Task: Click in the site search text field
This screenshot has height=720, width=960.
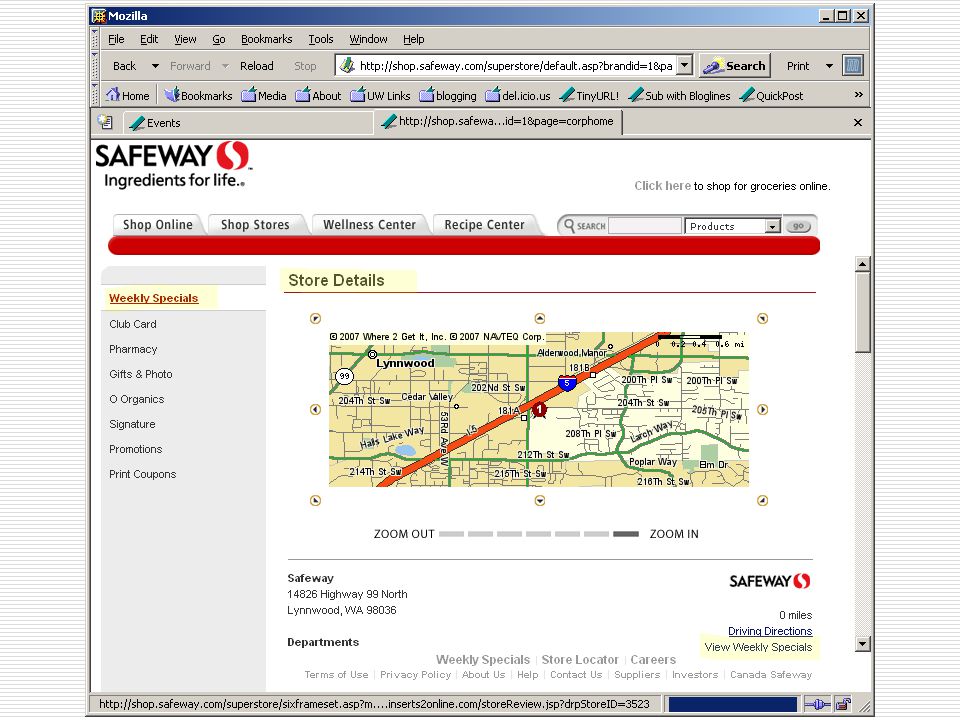Action: pos(645,226)
